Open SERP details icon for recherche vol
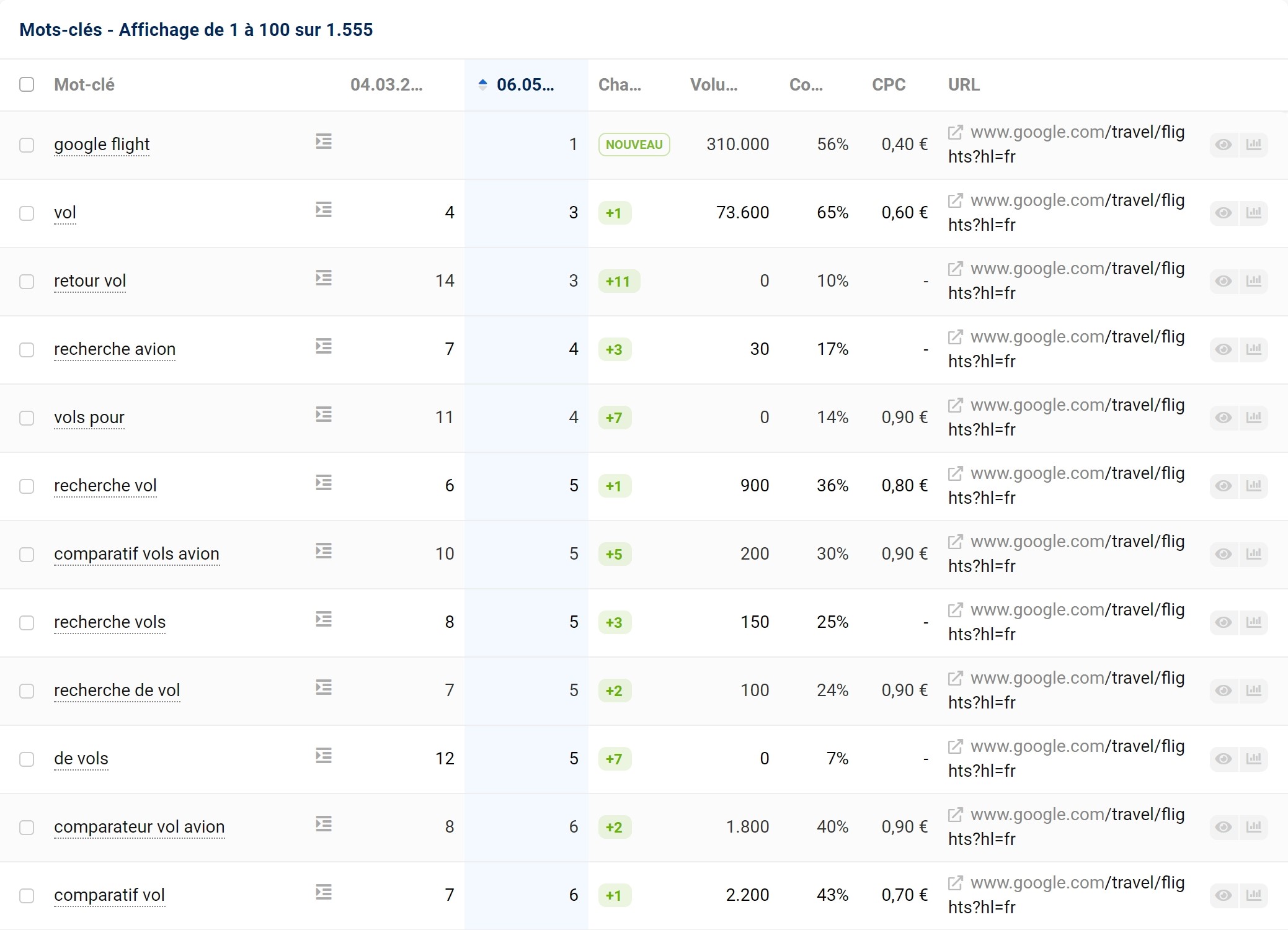 324,483
